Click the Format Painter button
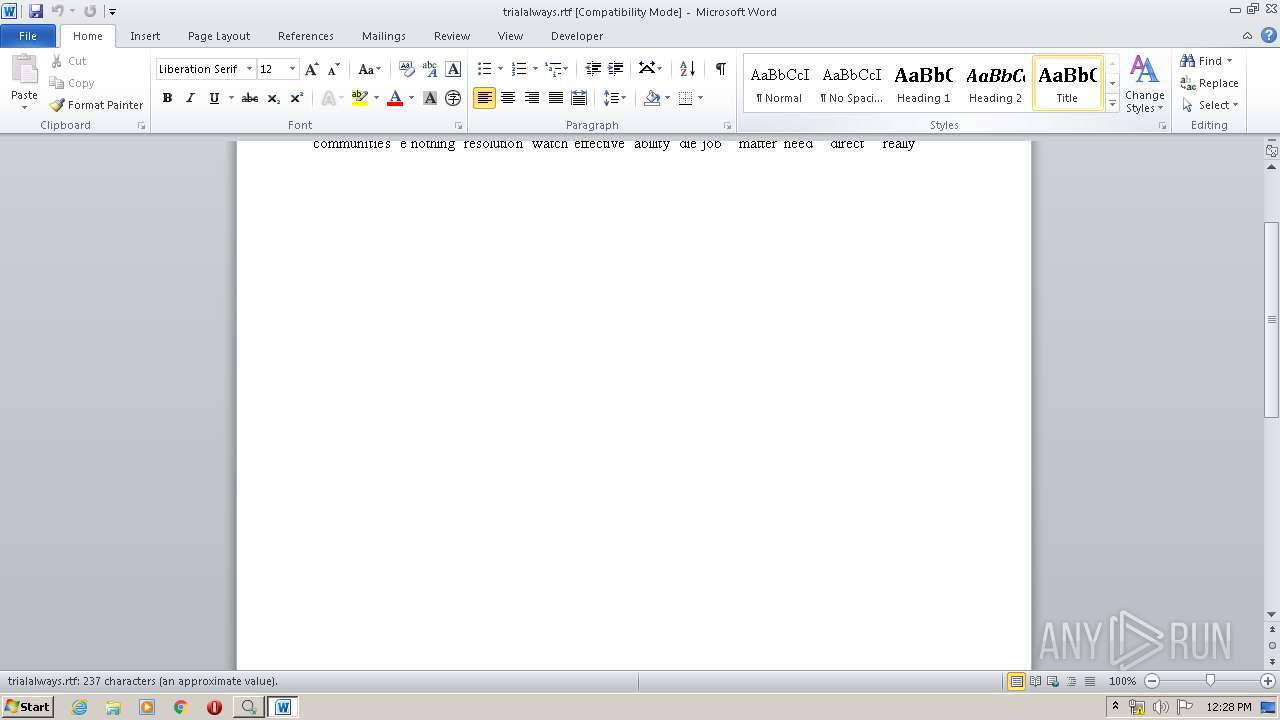This screenshot has width=1280, height=720. pyautogui.click(x=97, y=105)
